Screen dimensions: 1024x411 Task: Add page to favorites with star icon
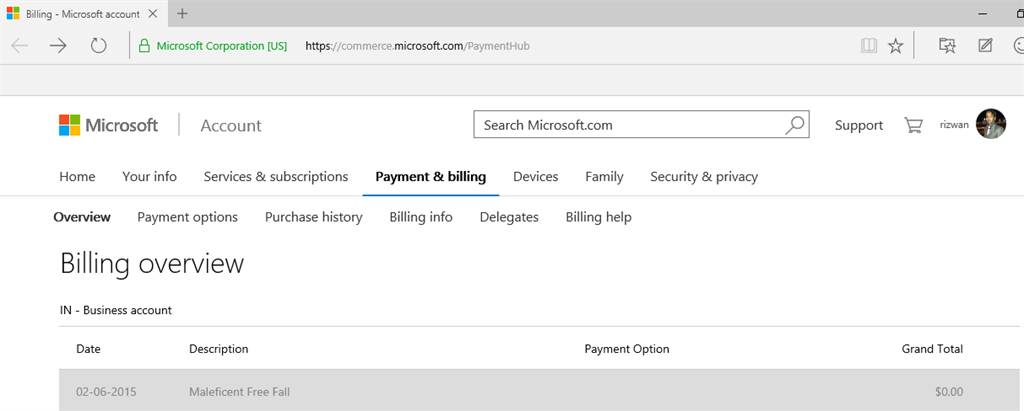[x=896, y=45]
